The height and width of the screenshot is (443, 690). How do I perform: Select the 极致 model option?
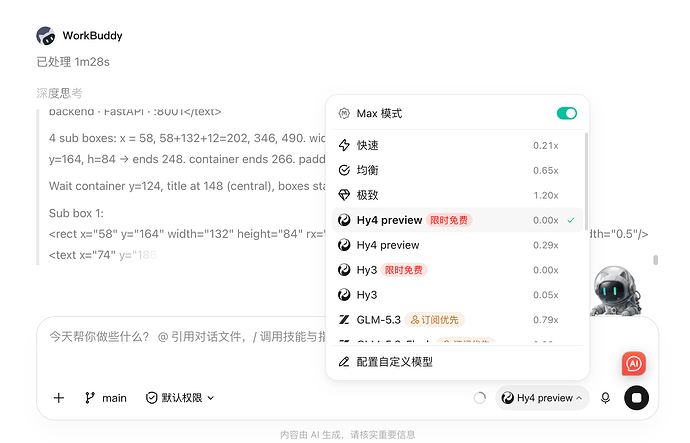[457, 195]
